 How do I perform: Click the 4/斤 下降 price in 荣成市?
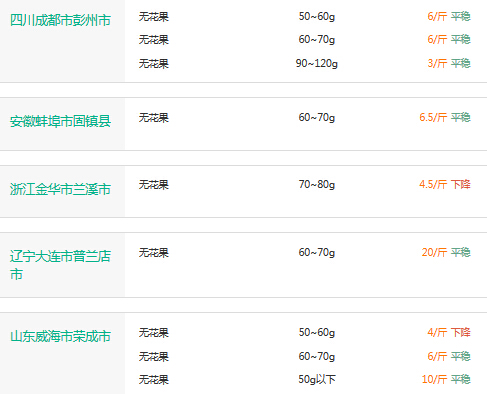point(449,332)
